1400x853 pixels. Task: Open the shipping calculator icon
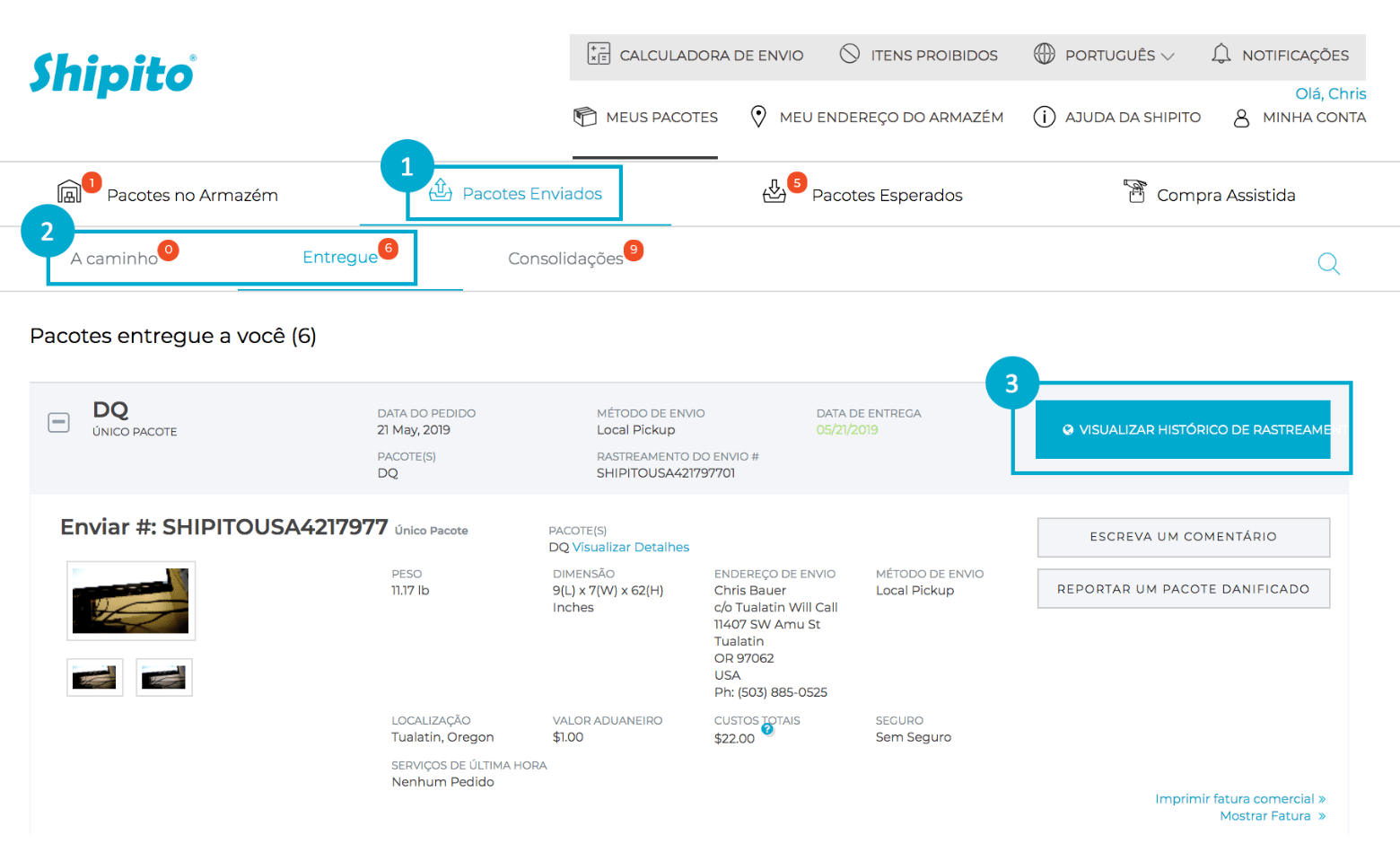pyautogui.click(x=599, y=54)
